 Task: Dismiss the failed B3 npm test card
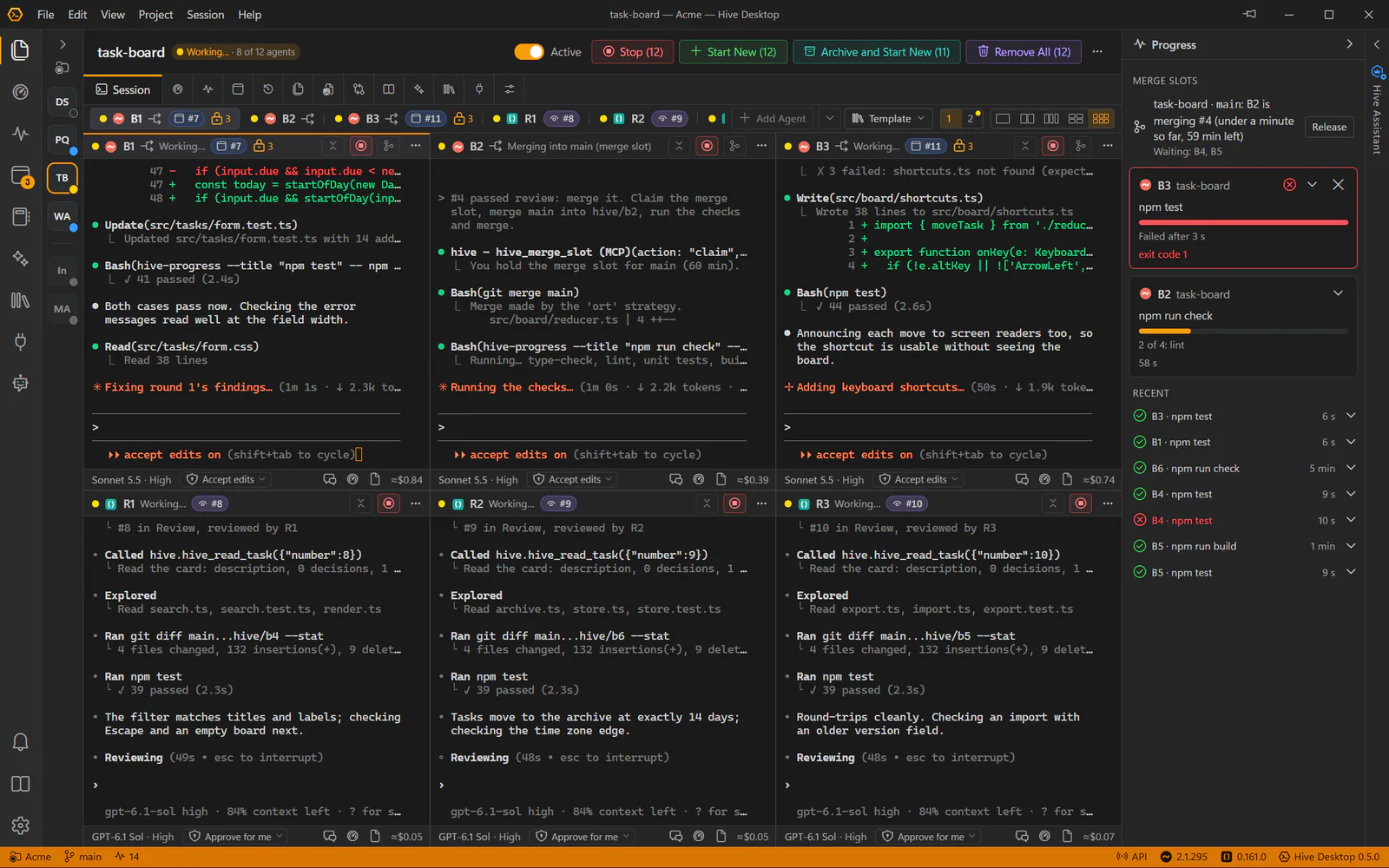pos(1339,185)
